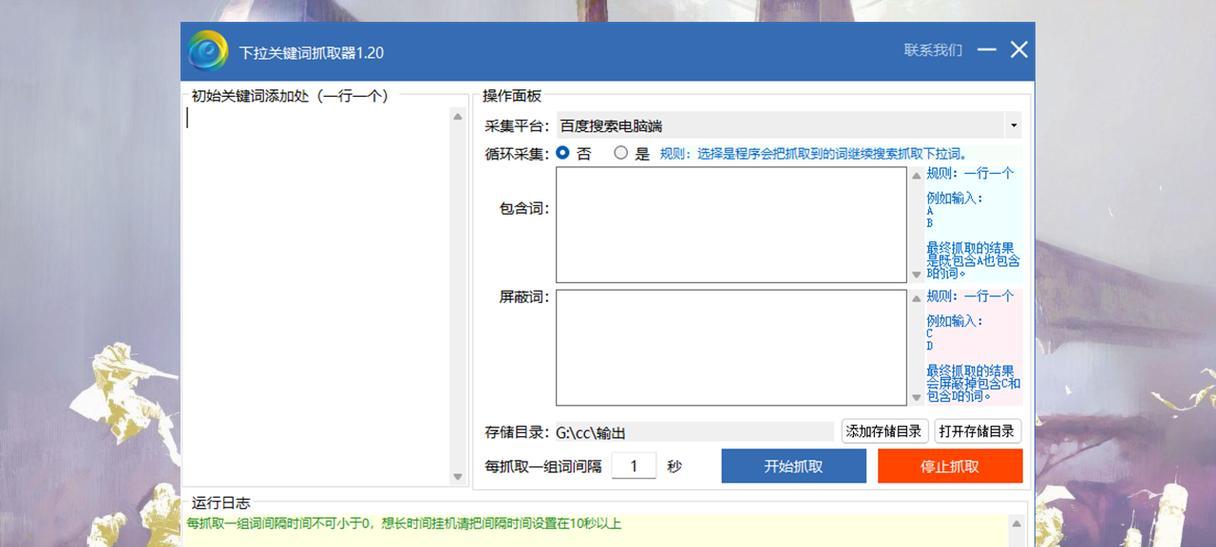1216x547 pixels.
Task: Focus the 包含词 text box
Action: [x=731, y=225]
